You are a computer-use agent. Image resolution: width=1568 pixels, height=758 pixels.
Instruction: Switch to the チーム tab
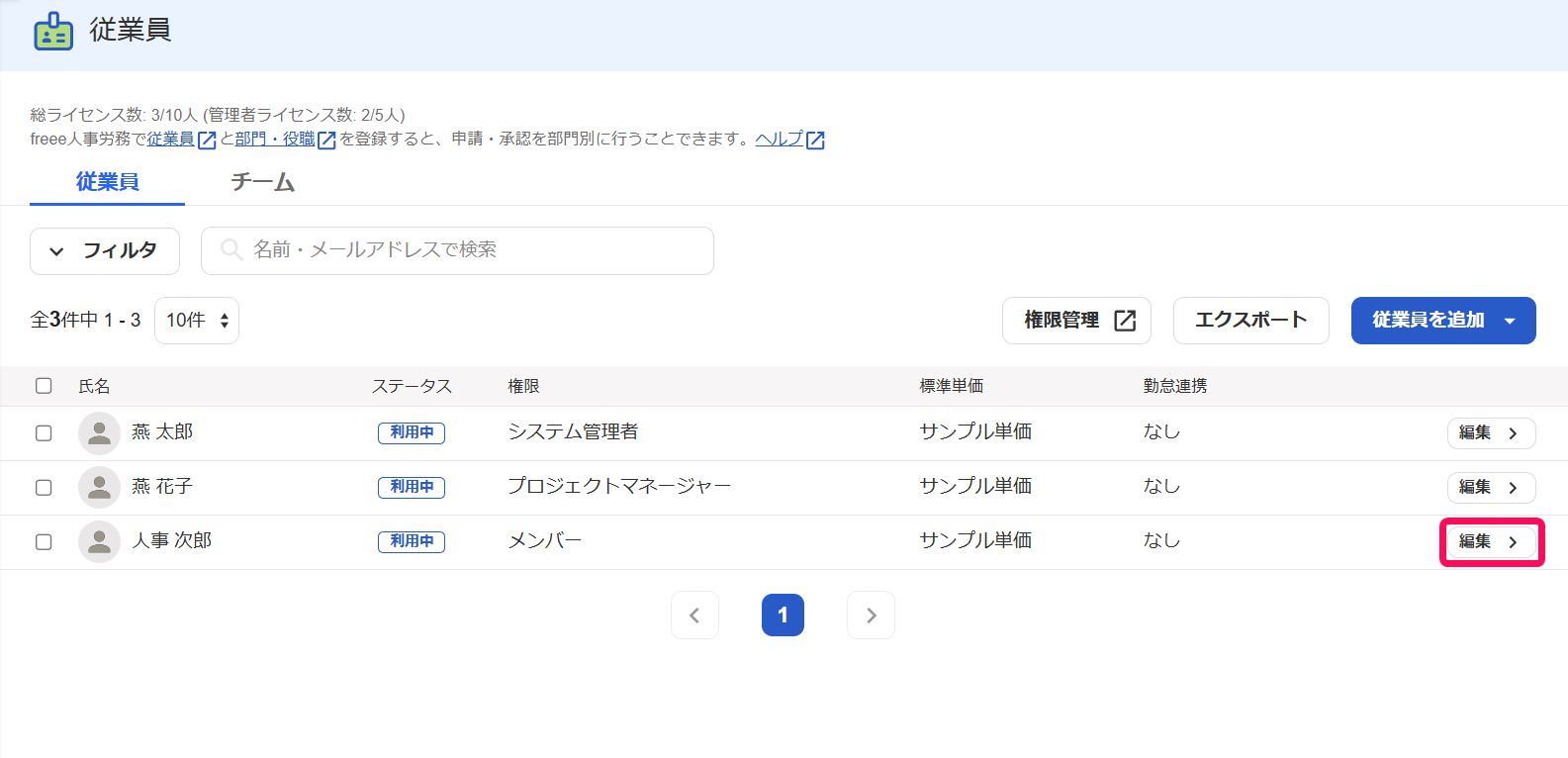coord(262,182)
